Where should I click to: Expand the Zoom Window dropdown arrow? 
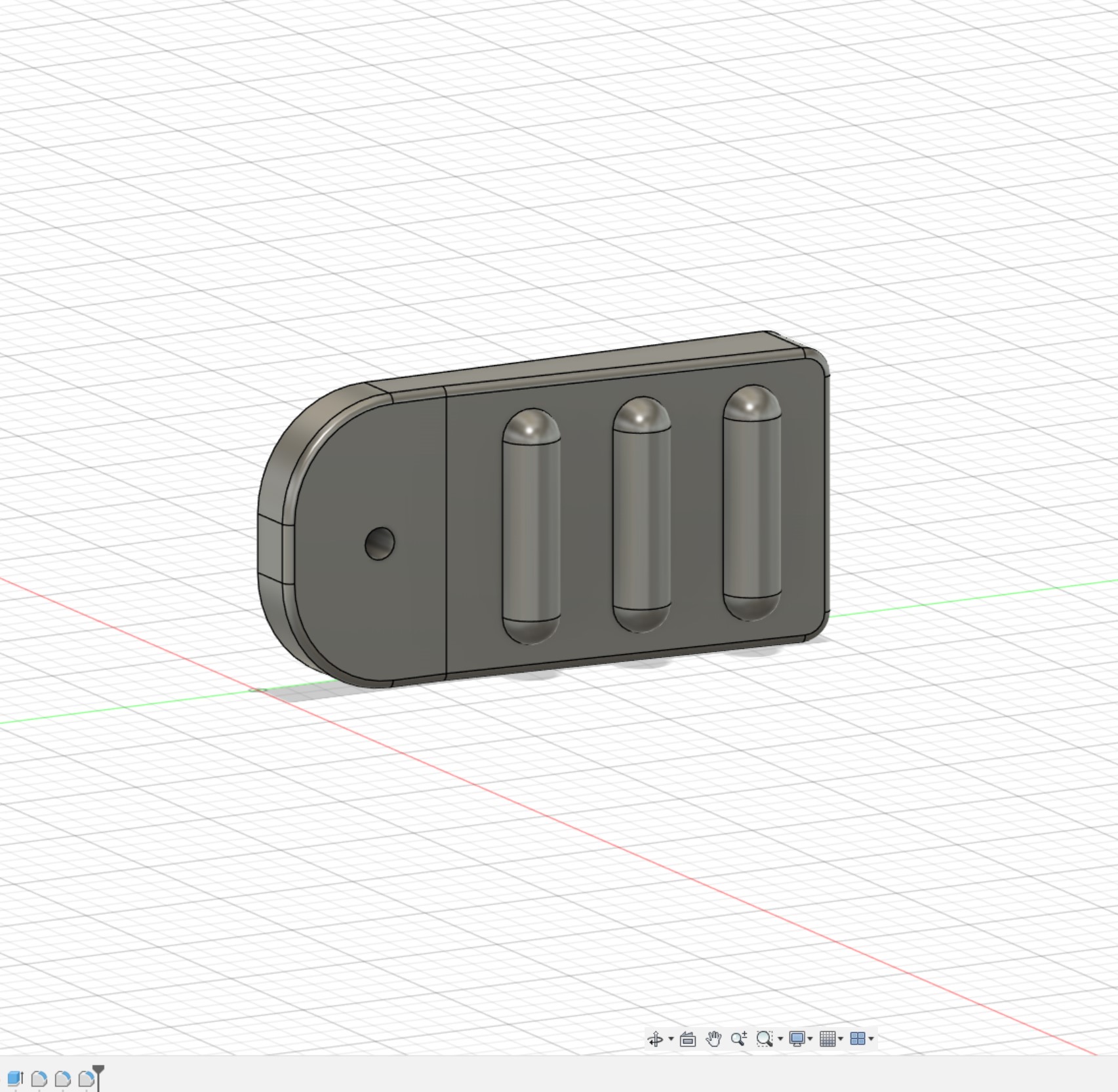[780, 1040]
